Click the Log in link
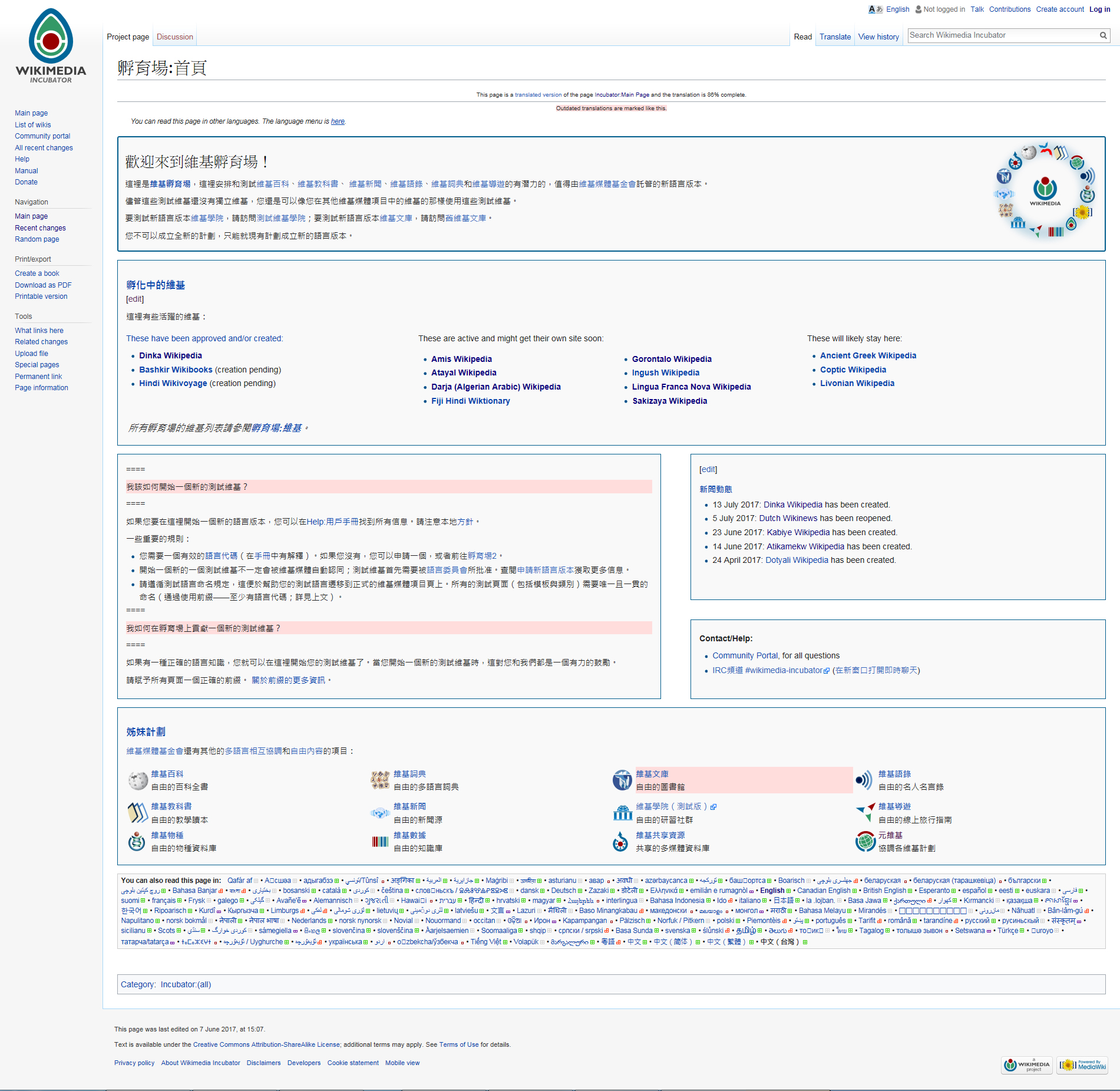Viewport: 1120px width, 1091px height. (1099, 9)
